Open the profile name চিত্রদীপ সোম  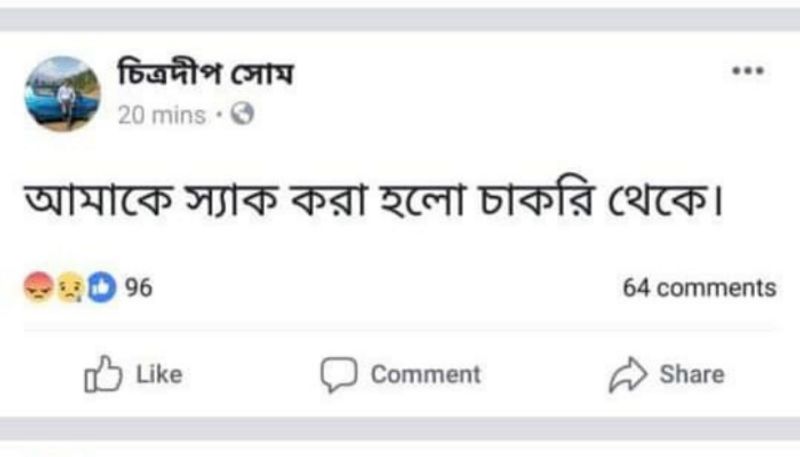click(x=205, y=75)
